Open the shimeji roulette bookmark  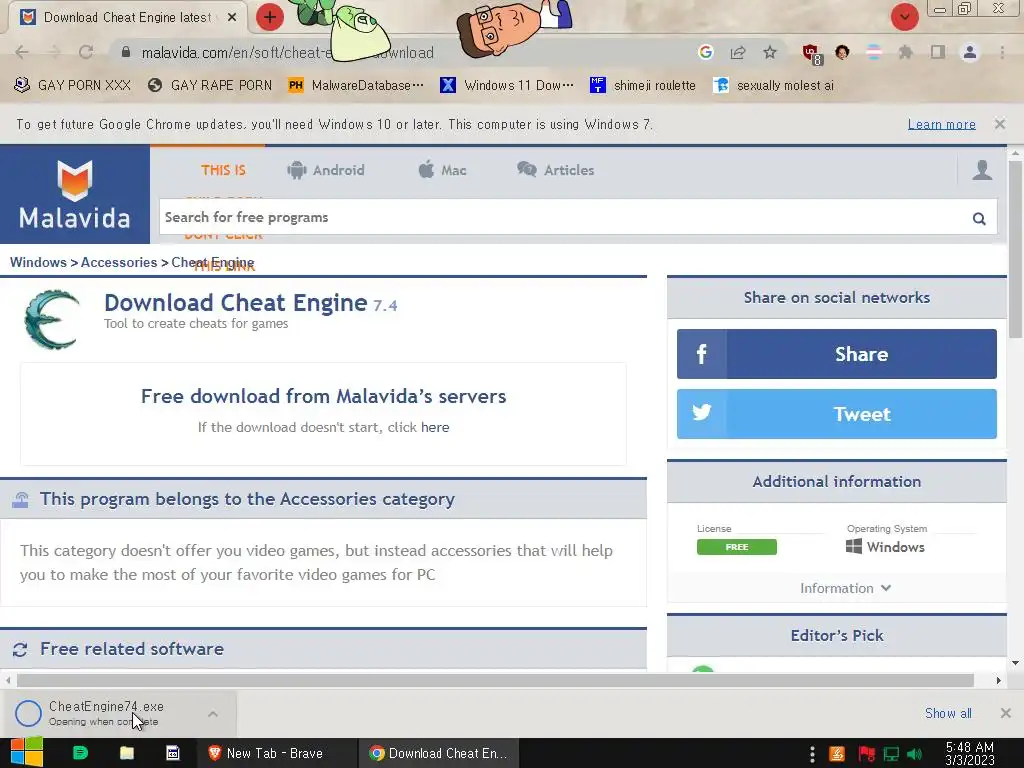pyautogui.click(x=643, y=85)
